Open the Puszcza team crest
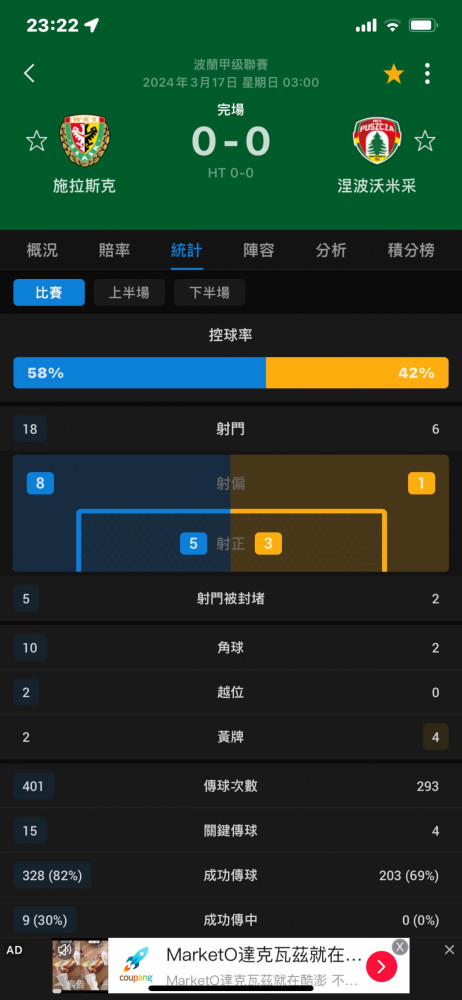Viewport: 462px width, 1000px height. pyautogui.click(x=376, y=140)
